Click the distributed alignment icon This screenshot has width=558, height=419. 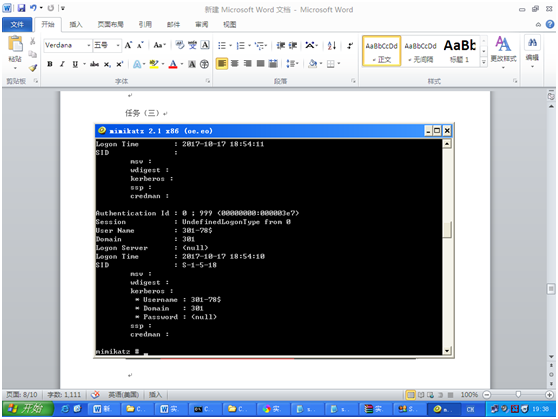pyautogui.click(x=273, y=64)
